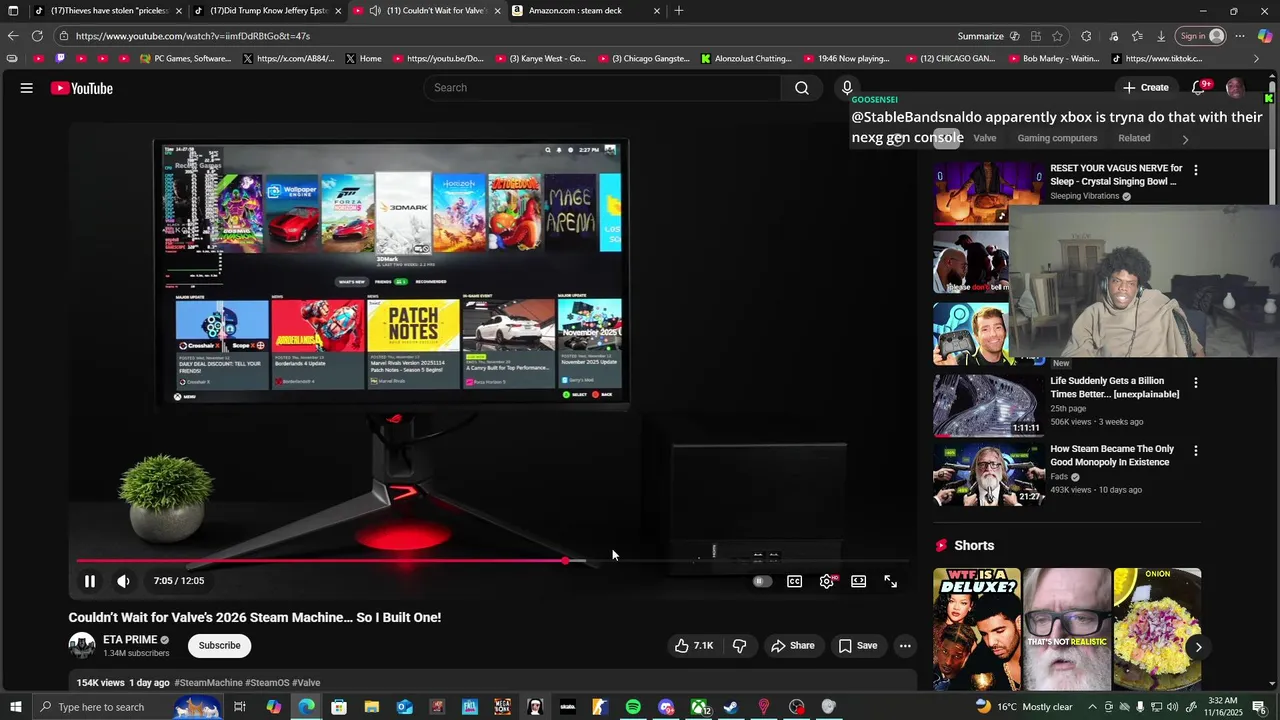
Task: Open PC Games, Software bookmark
Action: point(186,59)
